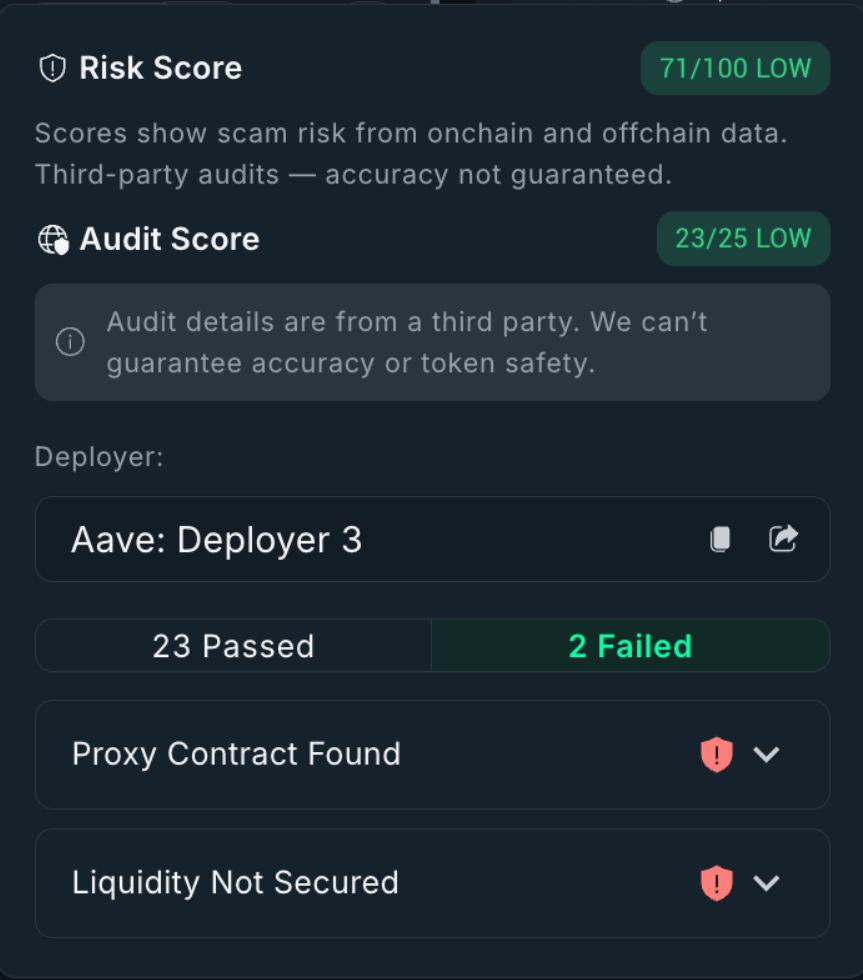Click the 71/100 LOW risk badge
Screen dimensions: 863x980
tap(735, 68)
